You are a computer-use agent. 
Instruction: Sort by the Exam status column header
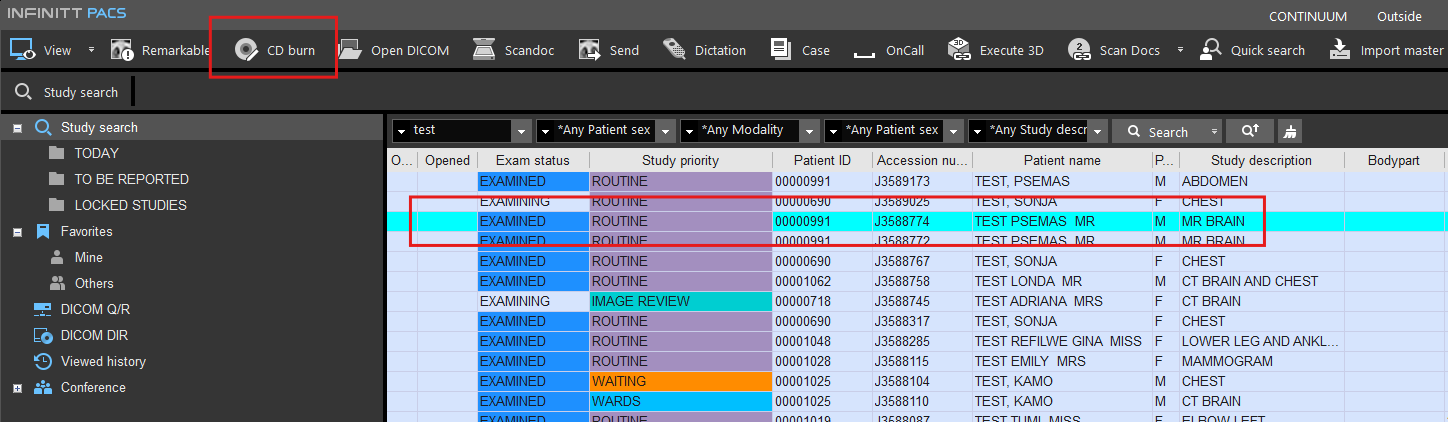coord(533,160)
